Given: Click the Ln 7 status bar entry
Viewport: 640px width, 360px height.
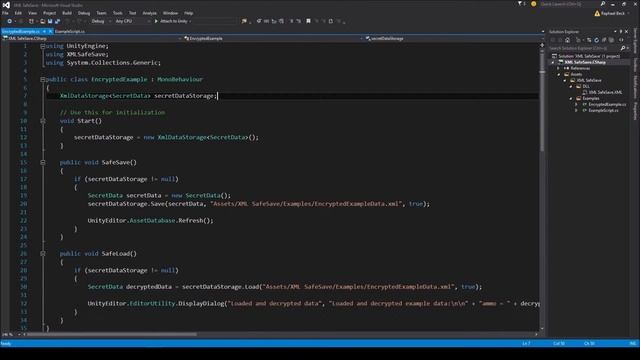Looking at the screenshot, I should pyautogui.click(x=526, y=344).
